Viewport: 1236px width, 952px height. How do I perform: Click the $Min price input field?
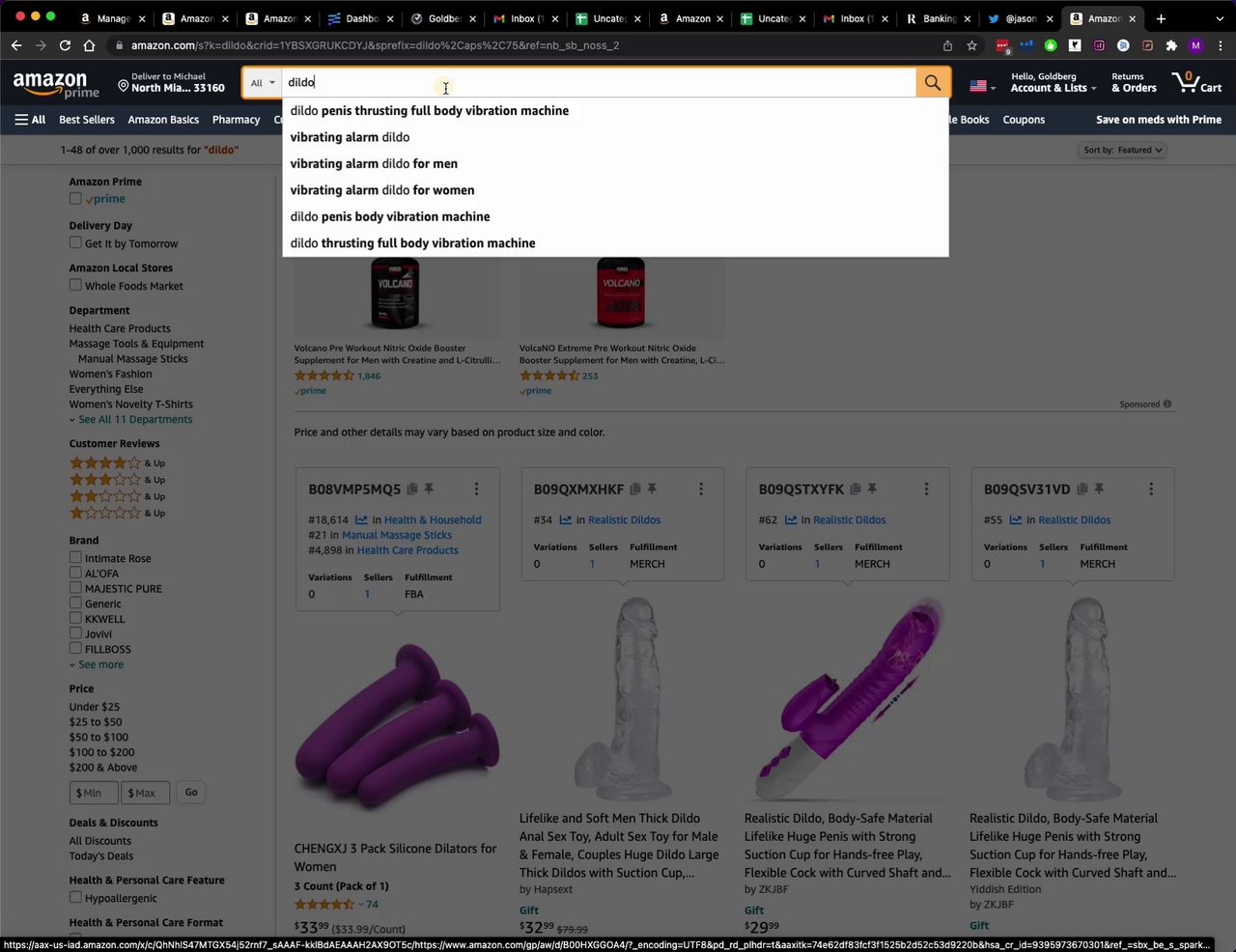tap(93, 793)
